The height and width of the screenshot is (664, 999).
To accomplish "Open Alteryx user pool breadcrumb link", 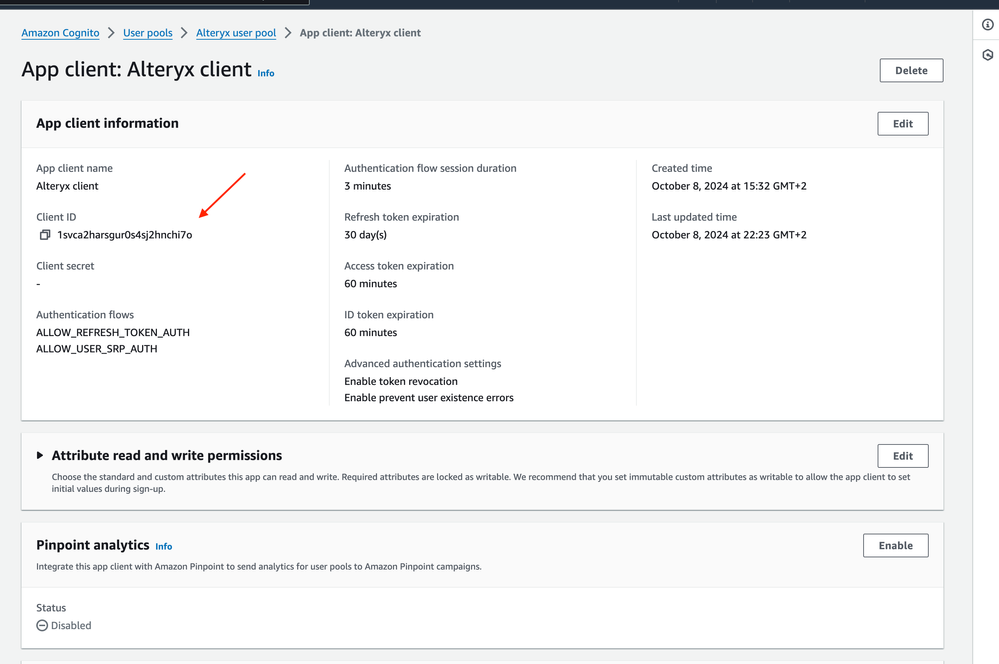I will 236,33.
